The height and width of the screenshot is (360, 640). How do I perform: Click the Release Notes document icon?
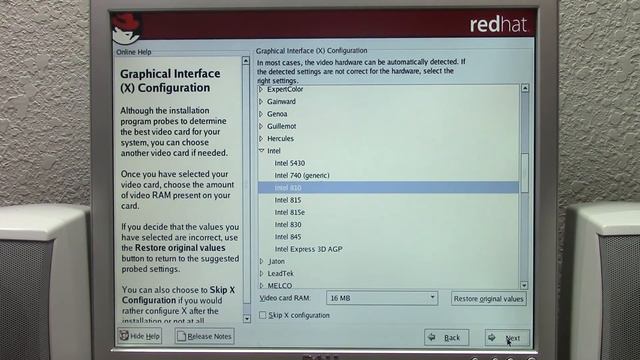point(181,336)
